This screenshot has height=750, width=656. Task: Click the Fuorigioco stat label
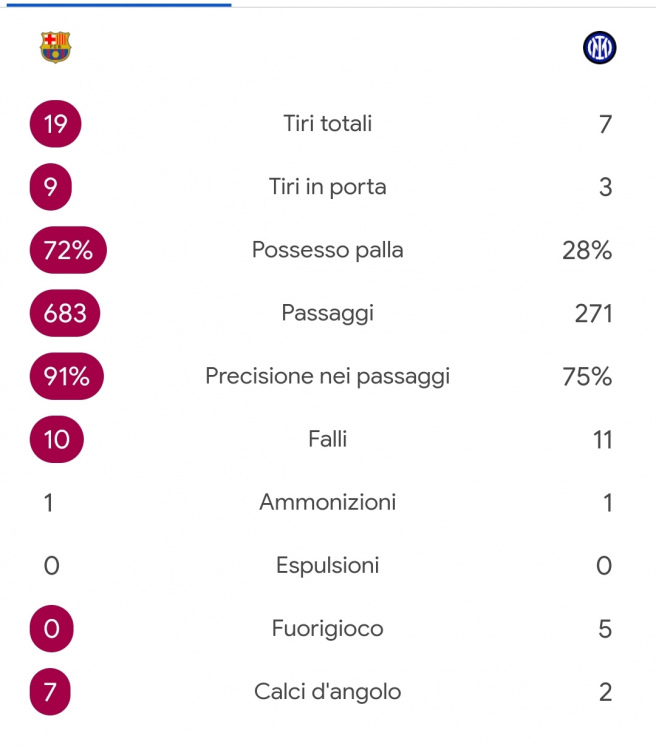point(328,629)
